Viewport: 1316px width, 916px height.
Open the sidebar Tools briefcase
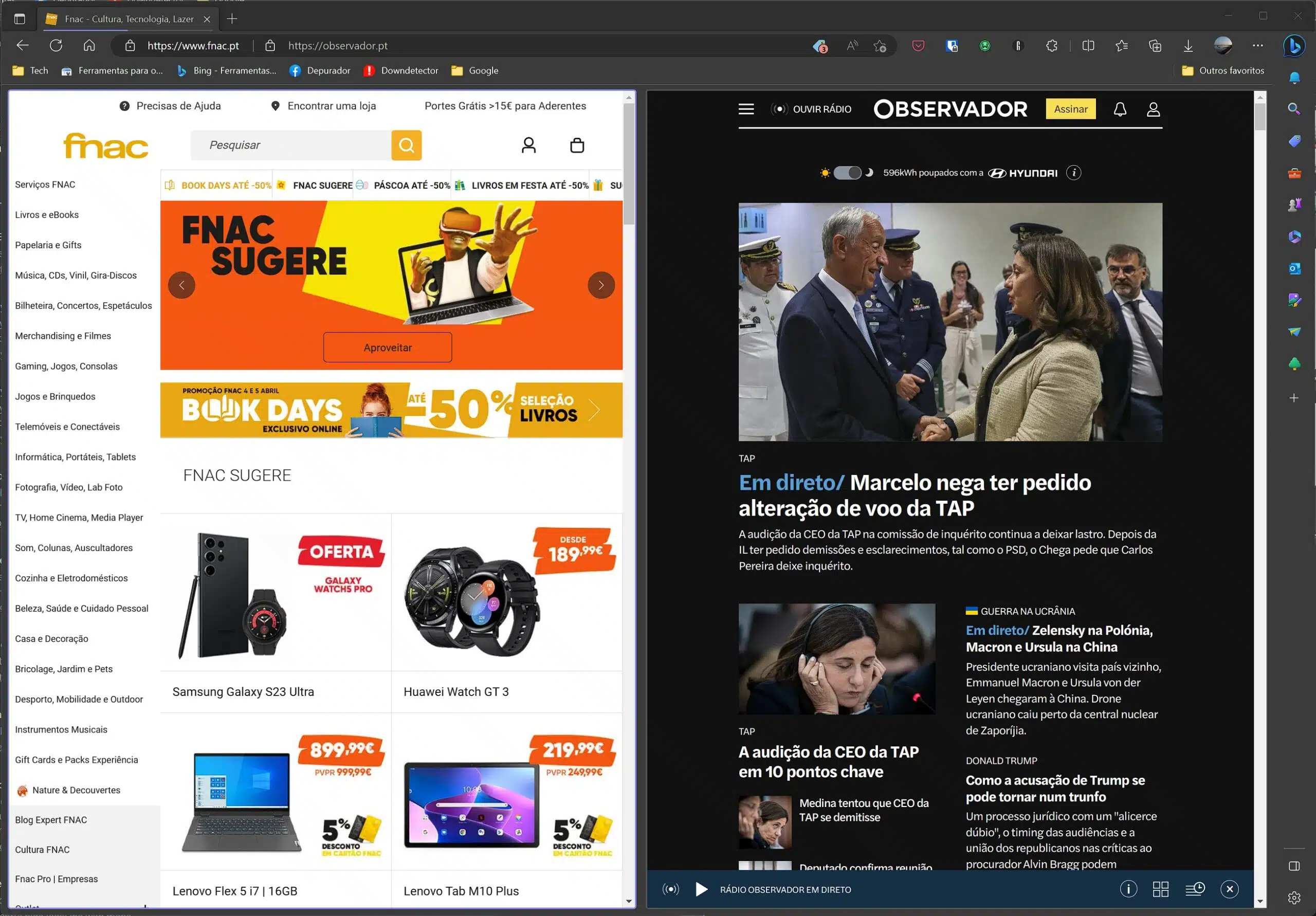pos(1294,173)
